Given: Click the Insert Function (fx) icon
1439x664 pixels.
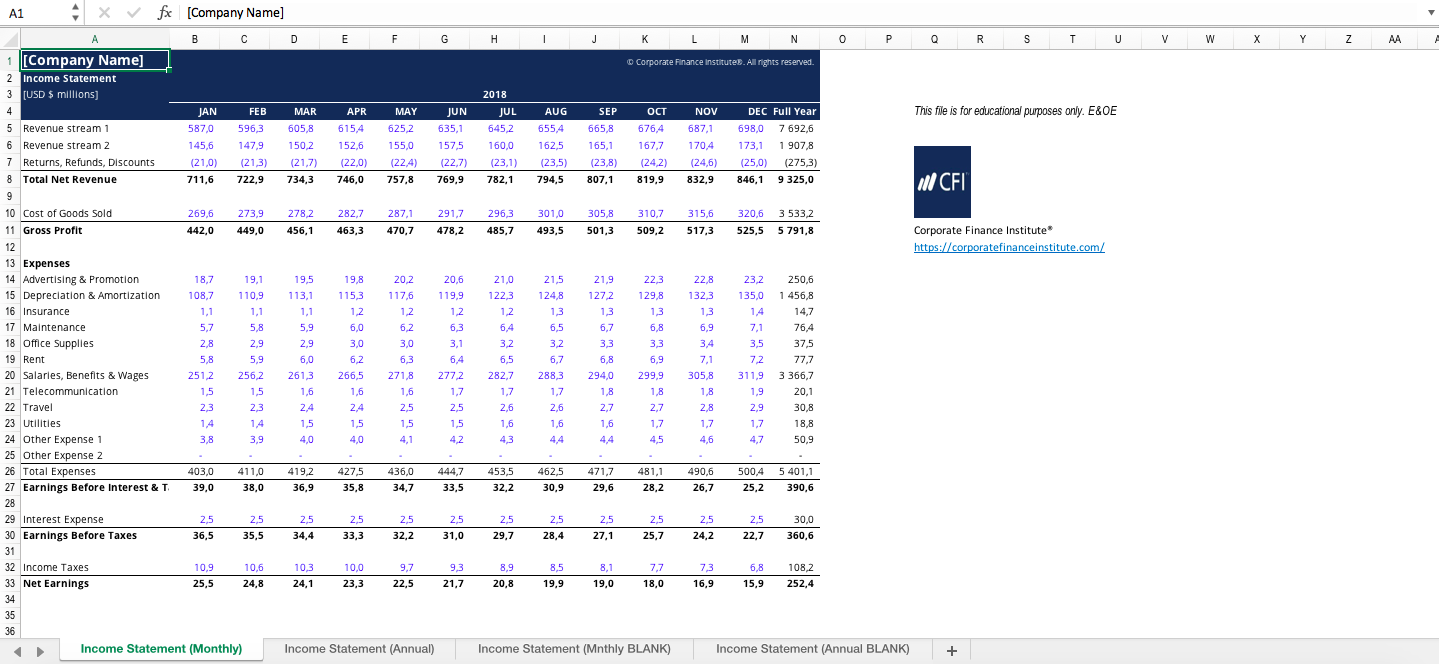Looking at the screenshot, I should pos(164,13).
